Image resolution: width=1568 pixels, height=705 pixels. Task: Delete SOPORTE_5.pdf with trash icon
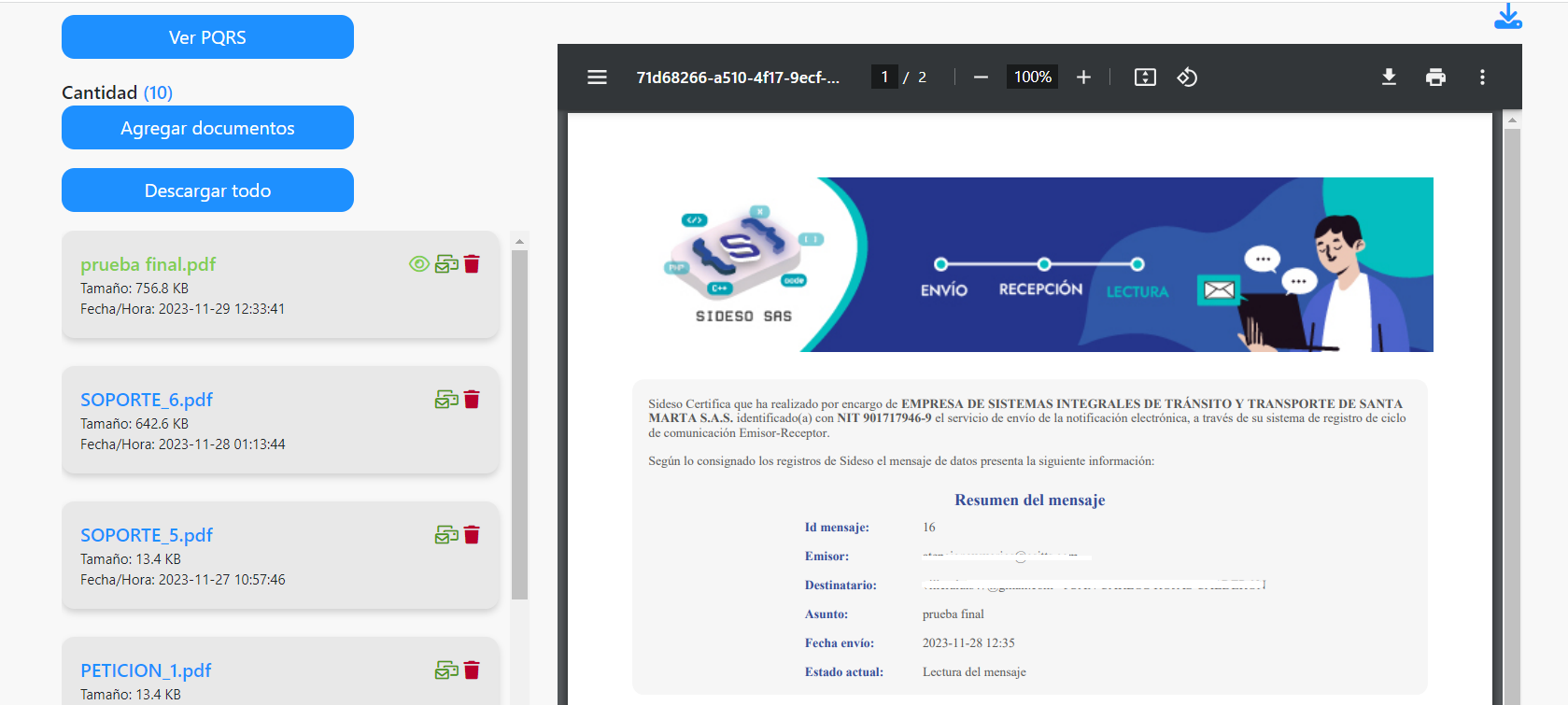pos(472,535)
